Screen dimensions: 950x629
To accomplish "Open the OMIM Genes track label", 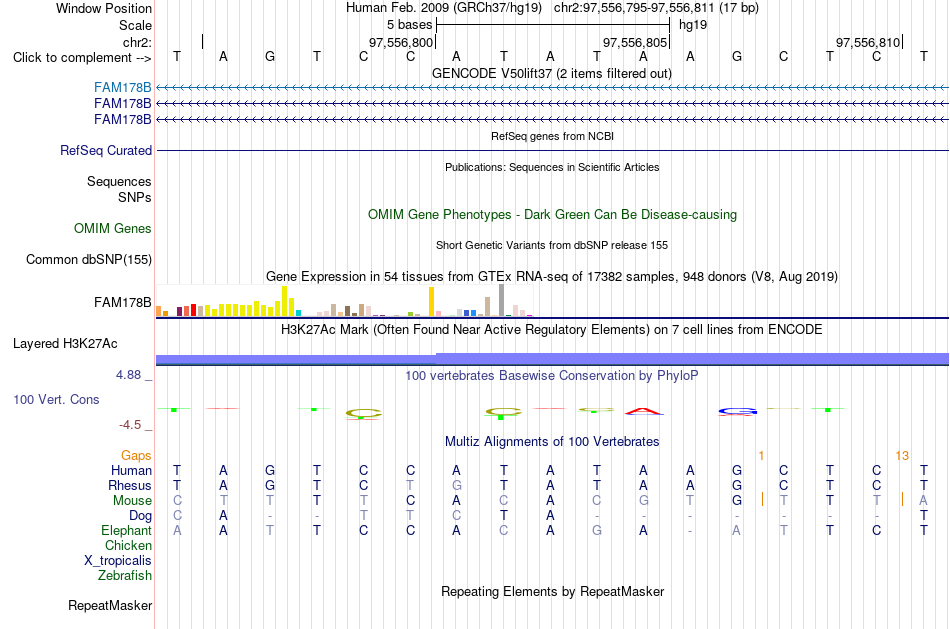I will point(113,228).
